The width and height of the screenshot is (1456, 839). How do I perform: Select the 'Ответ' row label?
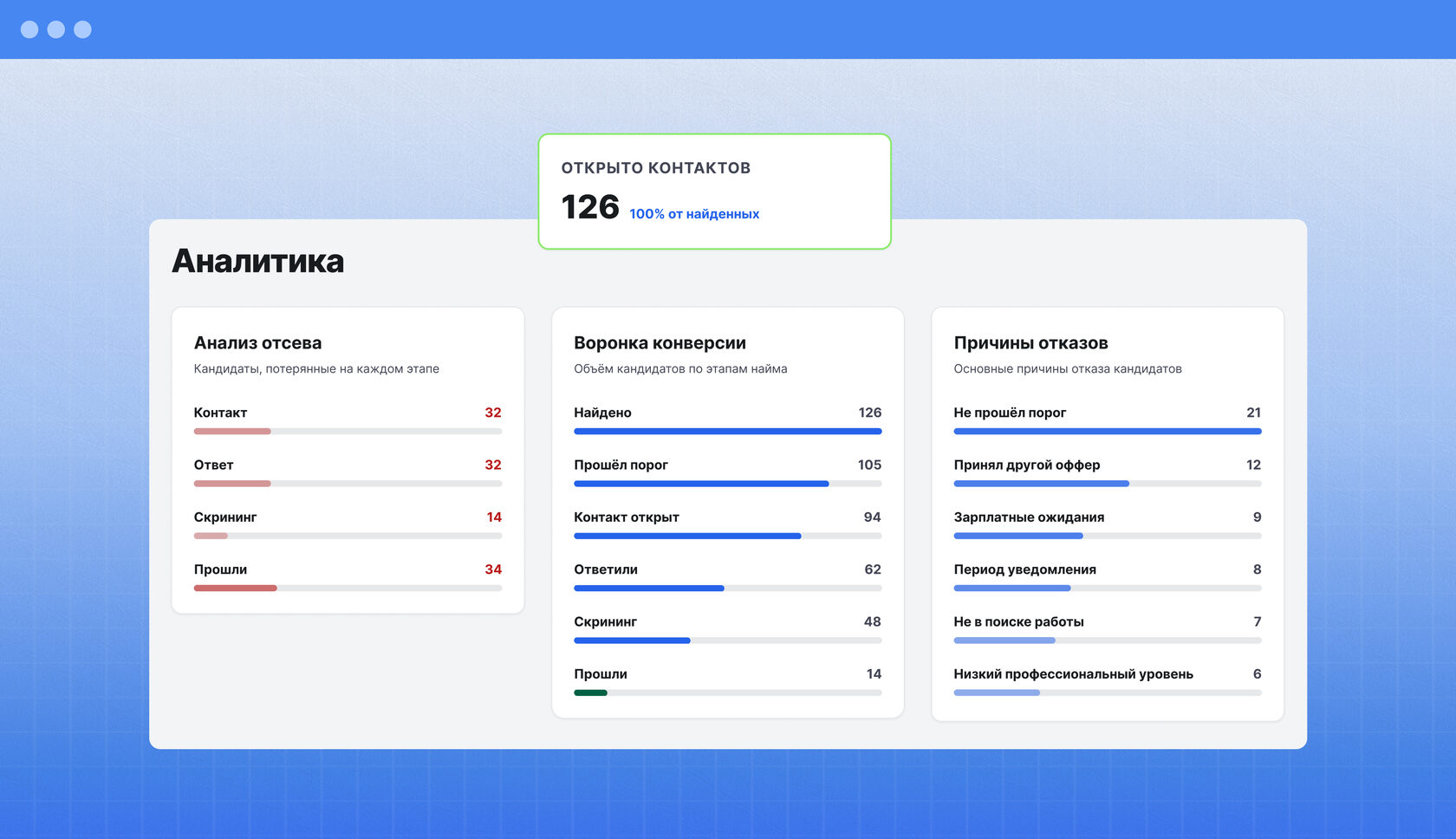tap(213, 465)
